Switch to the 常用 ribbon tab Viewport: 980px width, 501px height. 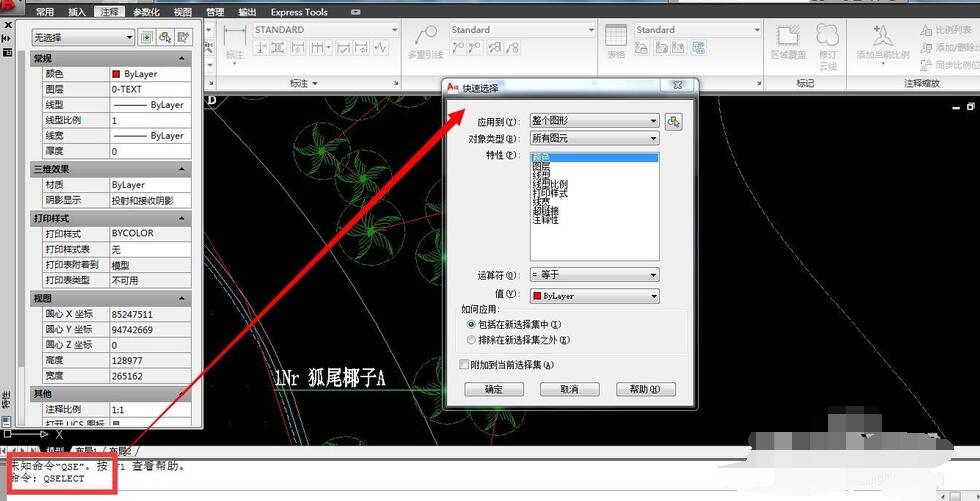coord(45,12)
